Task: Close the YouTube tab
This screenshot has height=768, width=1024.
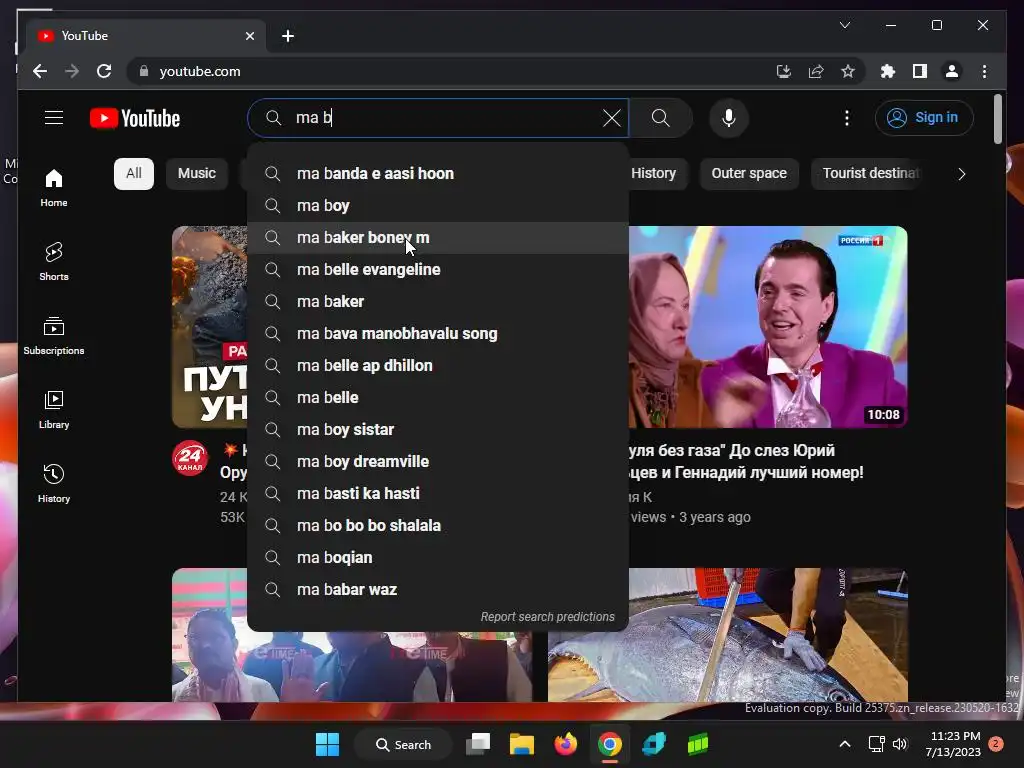Action: click(249, 36)
